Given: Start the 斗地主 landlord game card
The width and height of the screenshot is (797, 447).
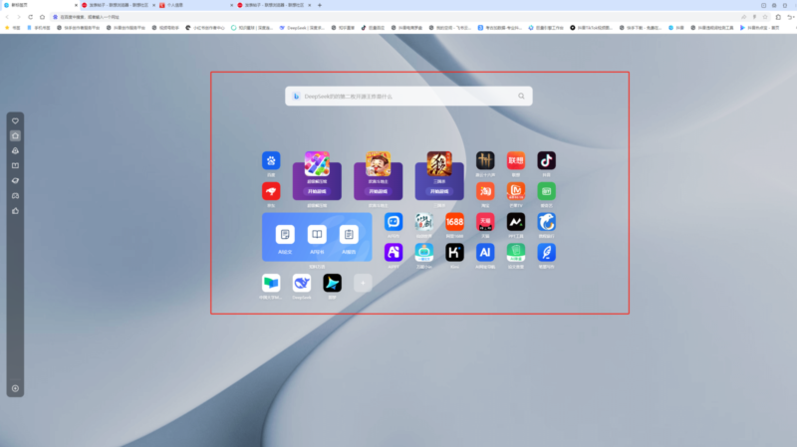Looking at the screenshot, I should [378, 192].
